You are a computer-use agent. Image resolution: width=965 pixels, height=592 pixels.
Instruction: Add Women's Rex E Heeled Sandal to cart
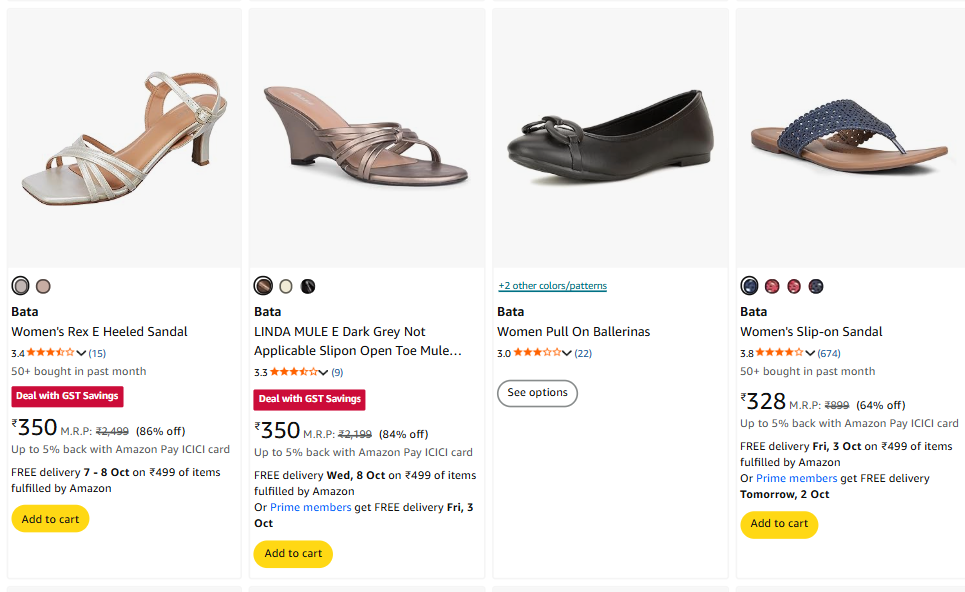pyautogui.click(x=50, y=519)
